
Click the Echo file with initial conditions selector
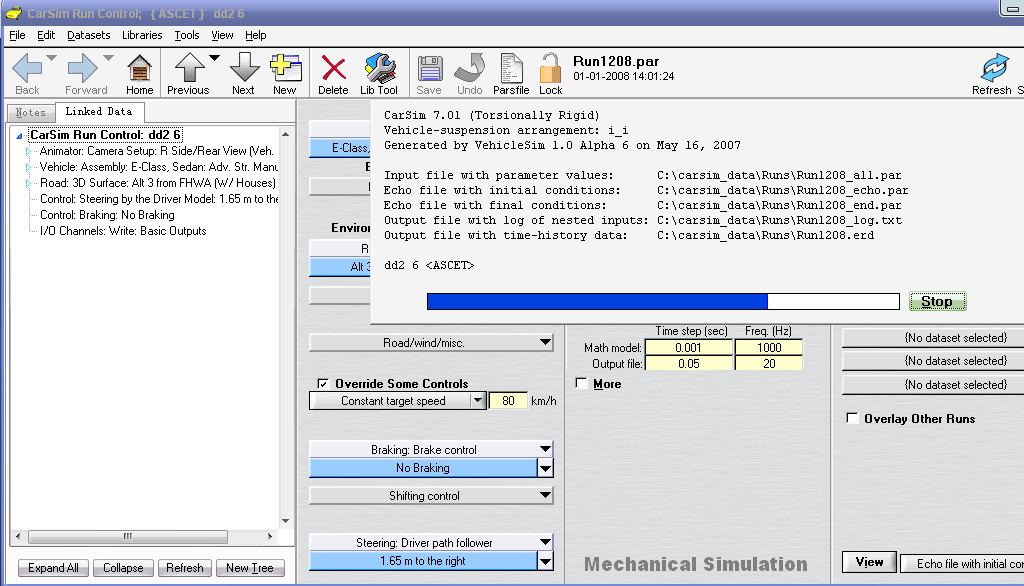pos(962,563)
